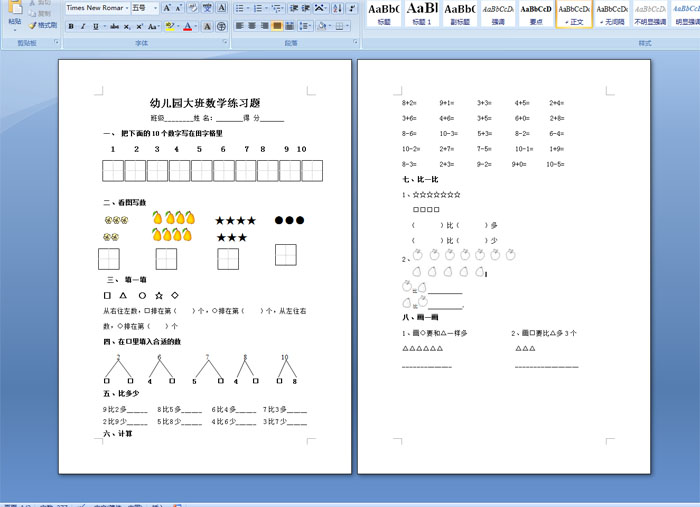Click the text highlight color button
The height and width of the screenshot is (507, 700).
(169, 27)
